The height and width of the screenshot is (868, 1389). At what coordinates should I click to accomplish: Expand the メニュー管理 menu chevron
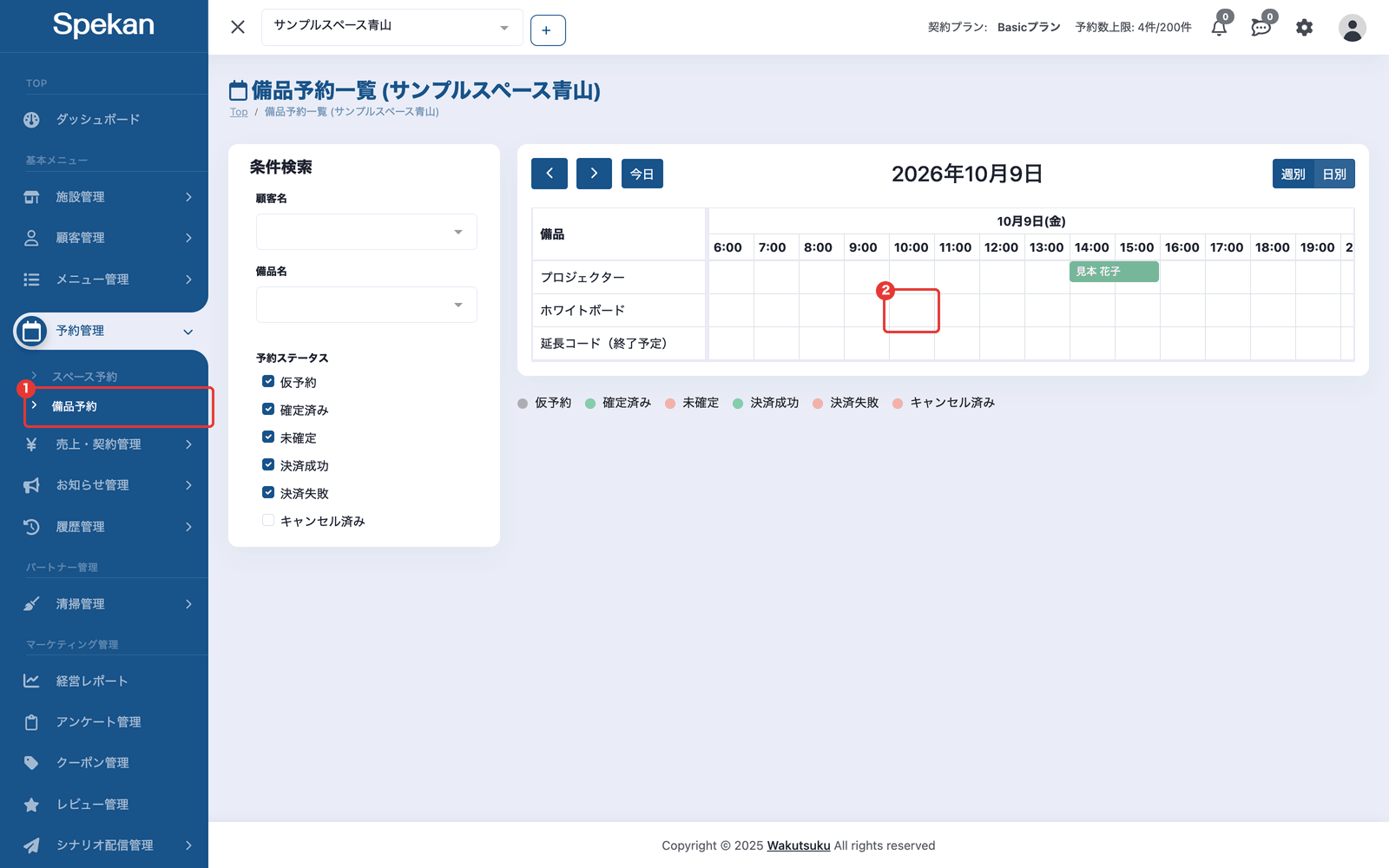[x=188, y=279]
